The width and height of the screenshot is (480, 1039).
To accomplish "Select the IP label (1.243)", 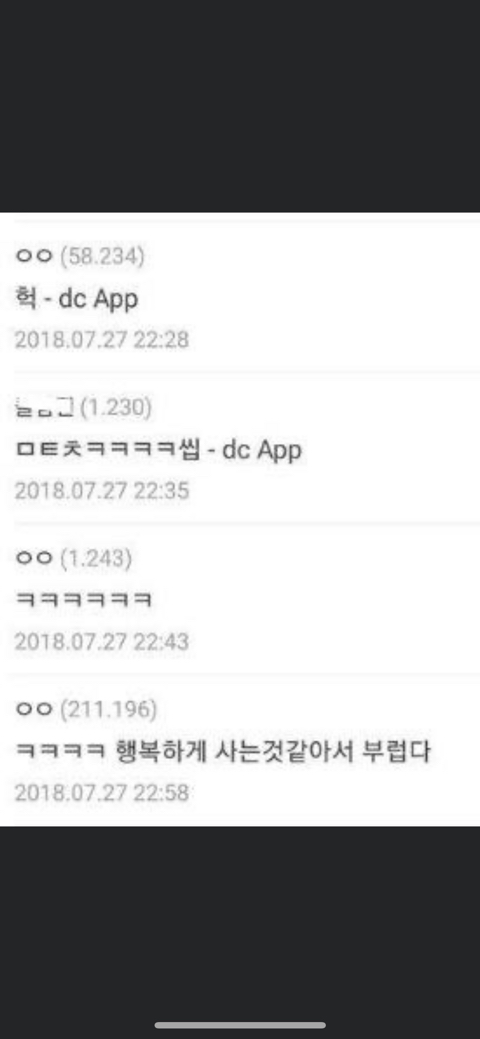I will 96,559.
